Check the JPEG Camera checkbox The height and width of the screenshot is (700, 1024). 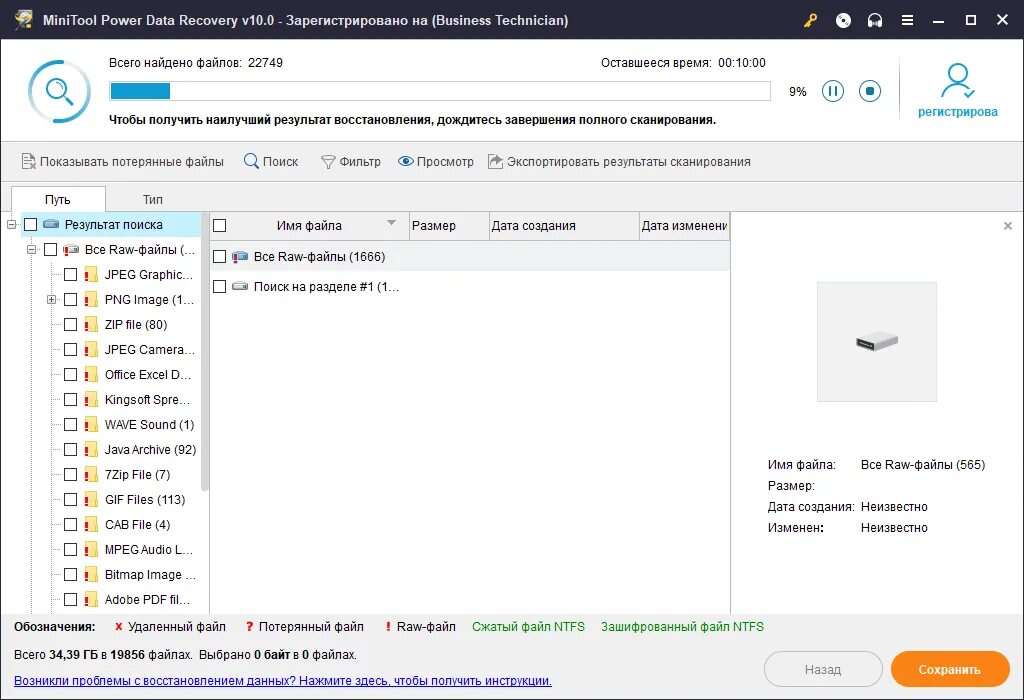[71, 350]
